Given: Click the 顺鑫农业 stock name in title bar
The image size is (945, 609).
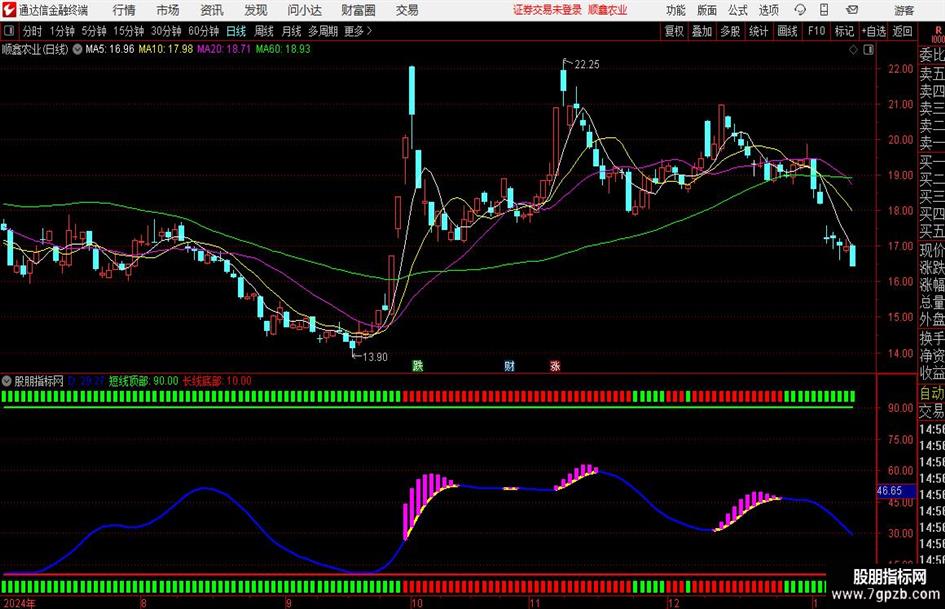Looking at the screenshot, I should coord(608,10).
